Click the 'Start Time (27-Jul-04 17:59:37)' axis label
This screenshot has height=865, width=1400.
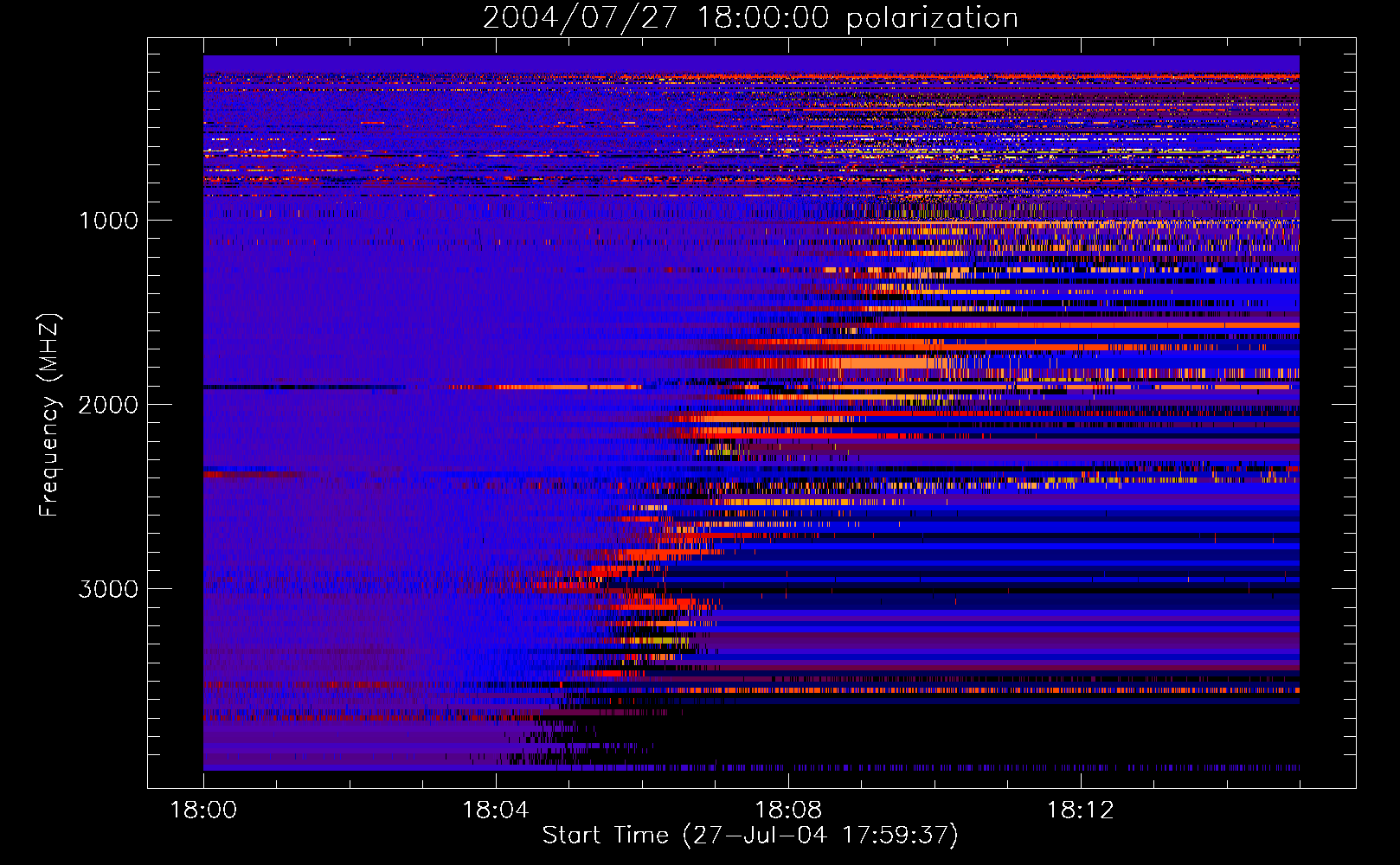pos(750,836)
